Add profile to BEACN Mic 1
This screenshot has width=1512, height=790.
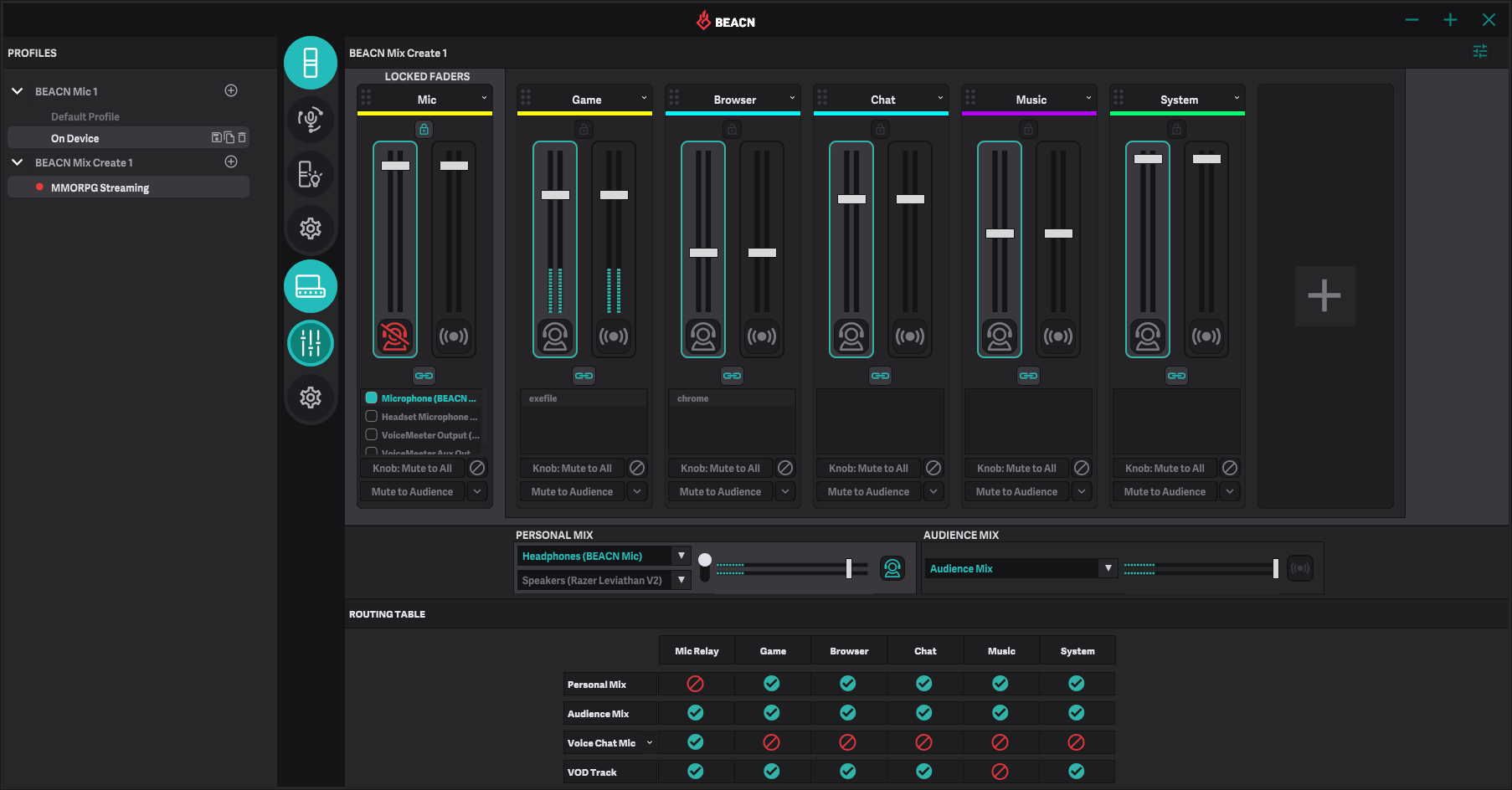point(231,90)
